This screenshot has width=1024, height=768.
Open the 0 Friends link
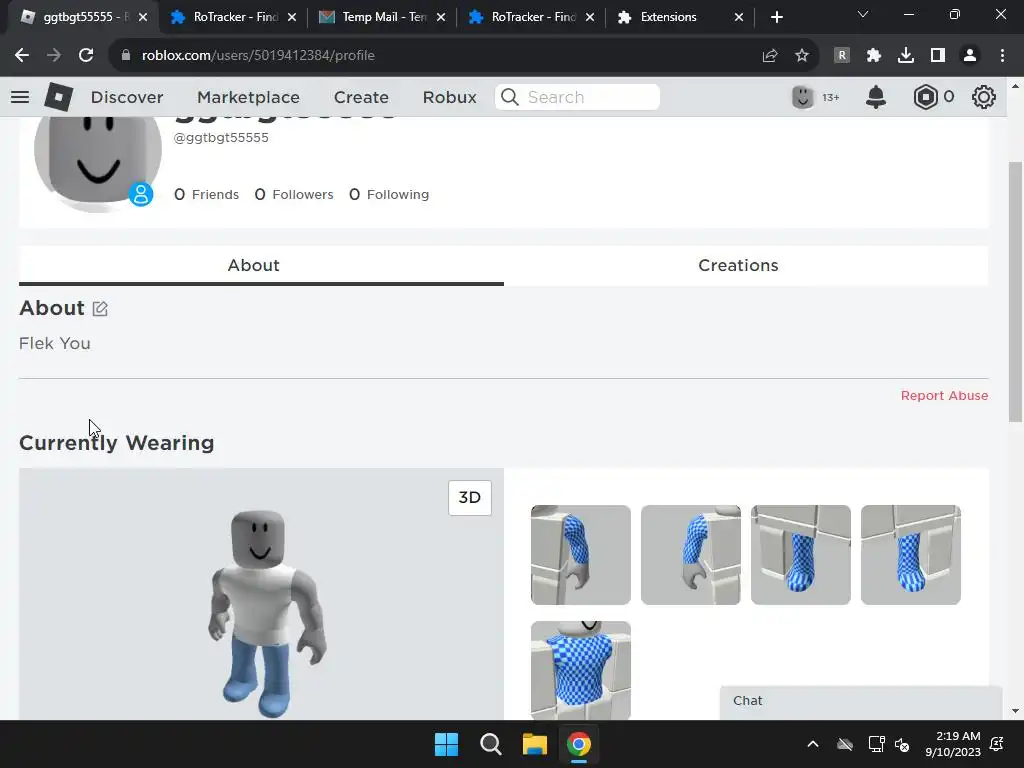coord(206,195)
